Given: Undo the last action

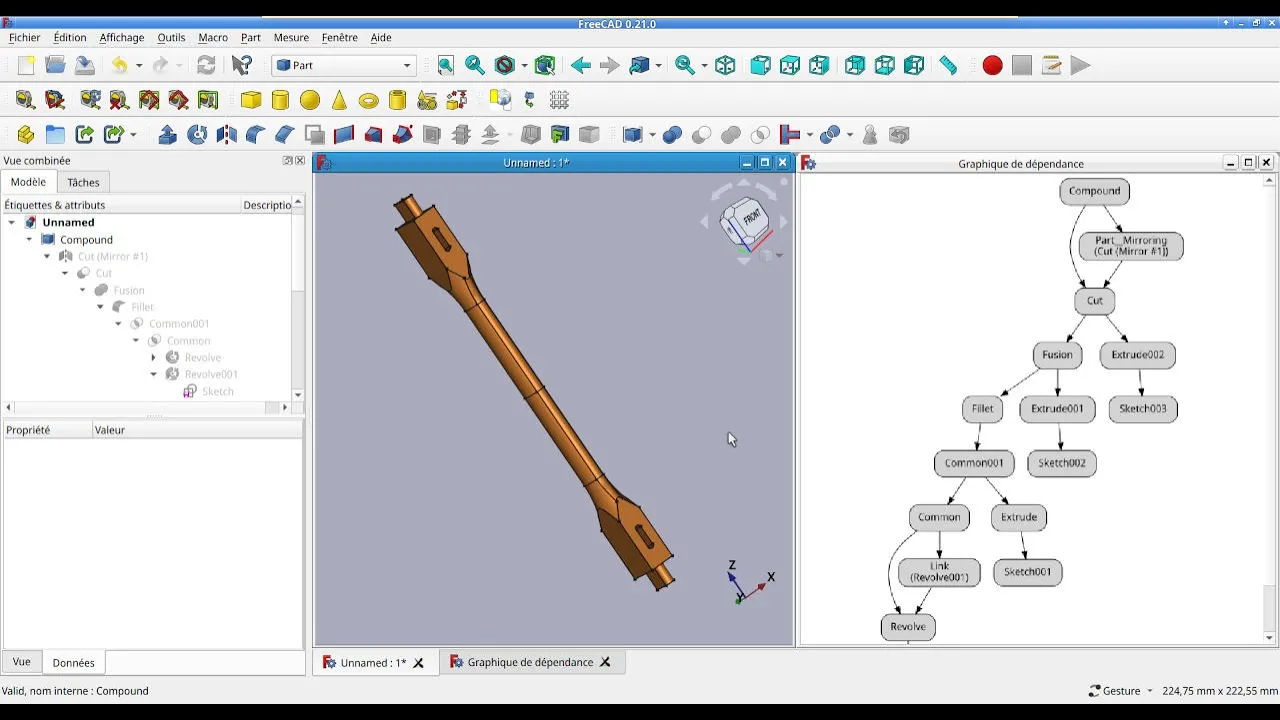Looking at the screenshot, I should click(119, 65).
